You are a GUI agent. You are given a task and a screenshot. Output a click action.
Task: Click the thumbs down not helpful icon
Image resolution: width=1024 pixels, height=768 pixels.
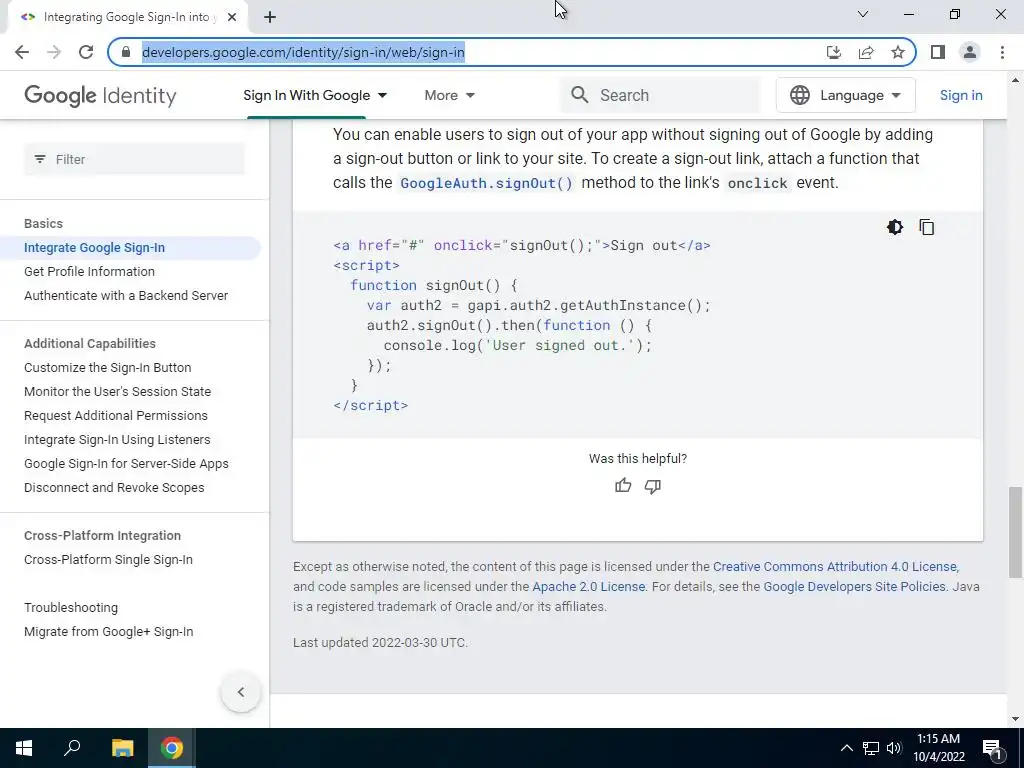(x=652, y=486)
